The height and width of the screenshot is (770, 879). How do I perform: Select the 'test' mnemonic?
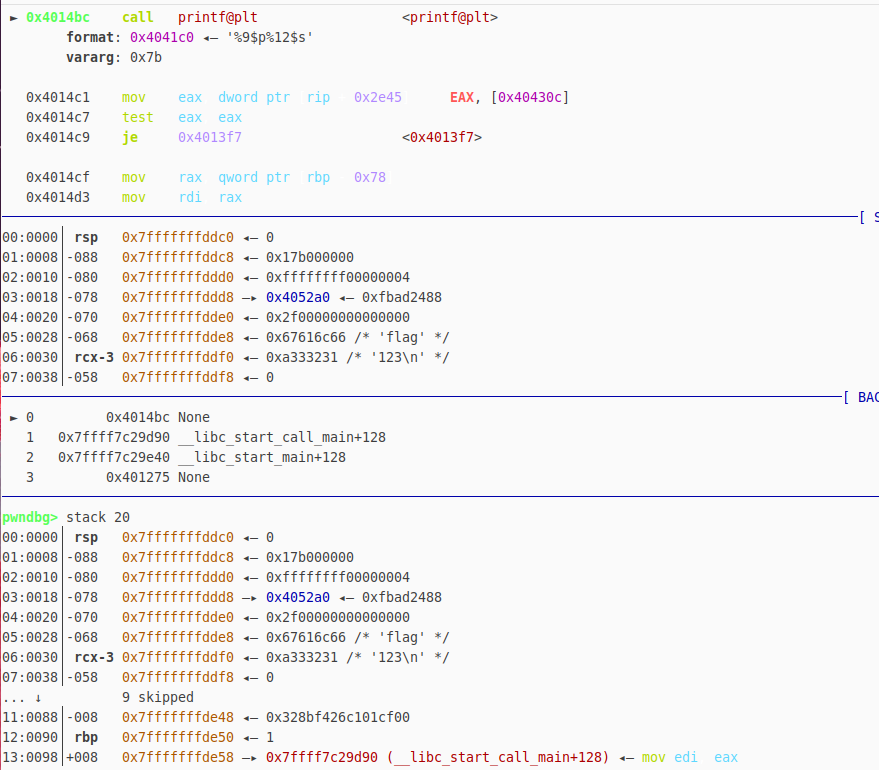(137, 118)
